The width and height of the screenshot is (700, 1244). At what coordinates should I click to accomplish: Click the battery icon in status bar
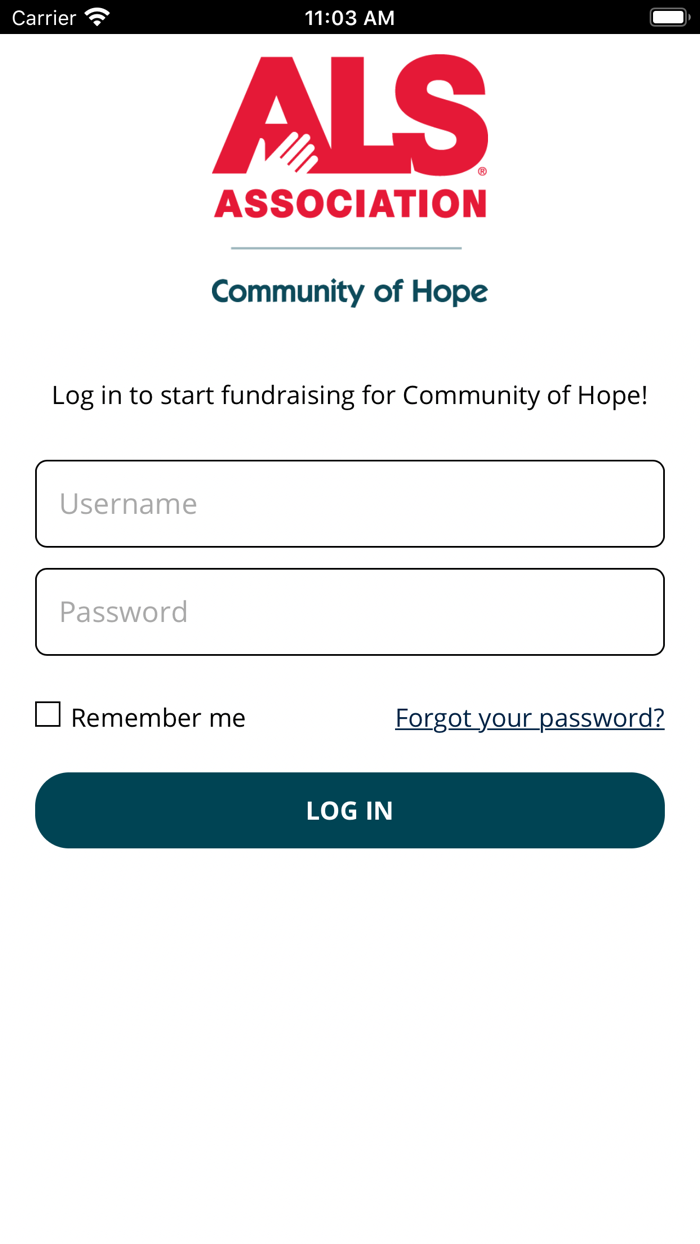tap(669, 16)
